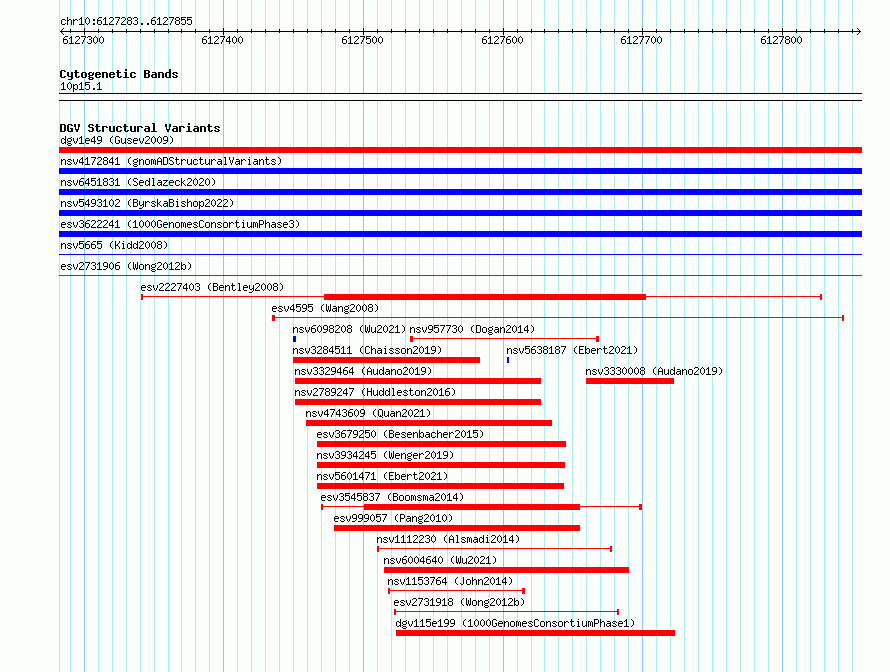Click the small blue nsv6098208 marker
The image size is (890, 672).
[295, 339]
